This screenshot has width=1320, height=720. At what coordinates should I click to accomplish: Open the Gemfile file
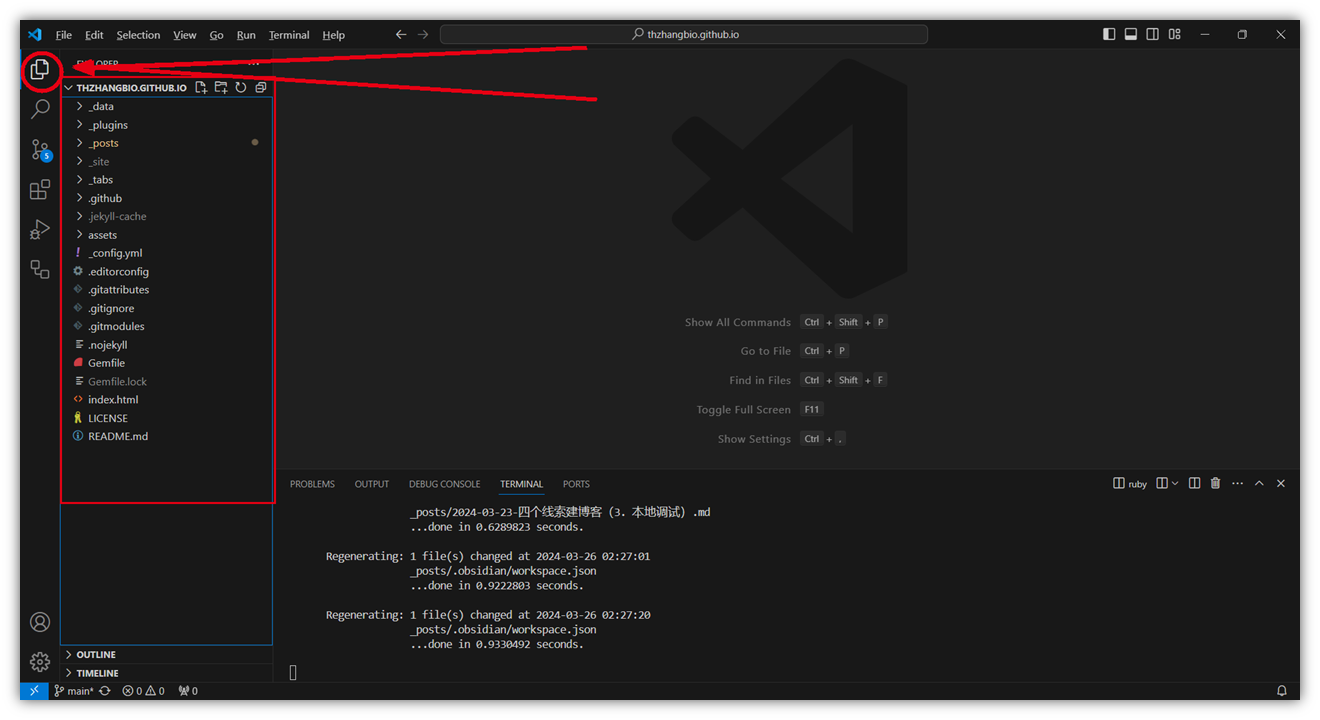point(167,363)
